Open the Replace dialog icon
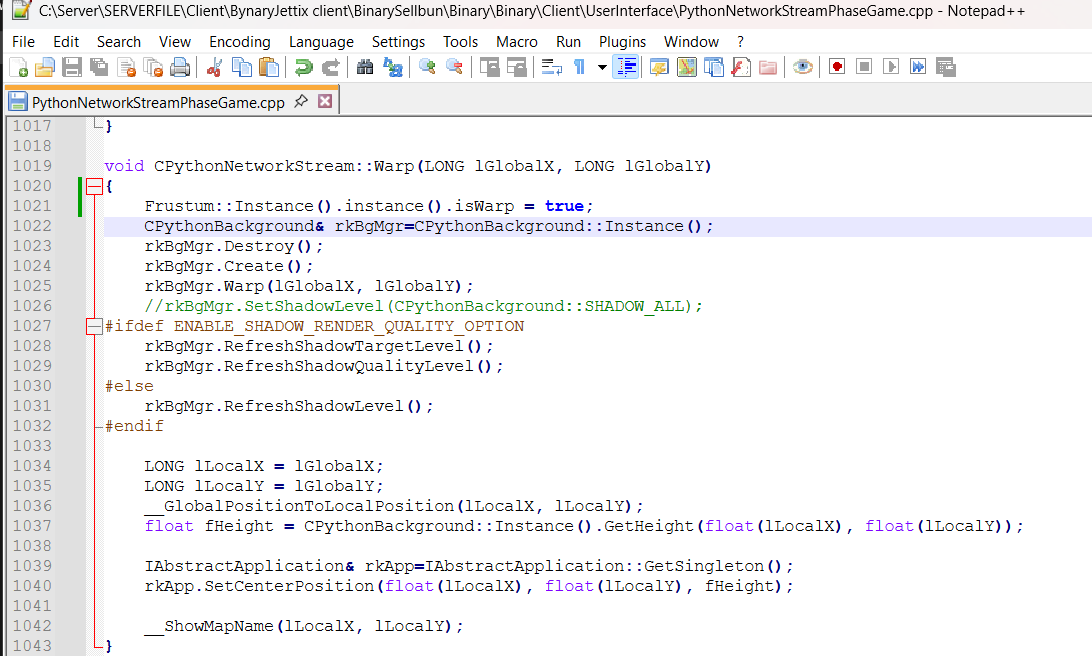1092x656 pixels. click(x=393, y=68)
